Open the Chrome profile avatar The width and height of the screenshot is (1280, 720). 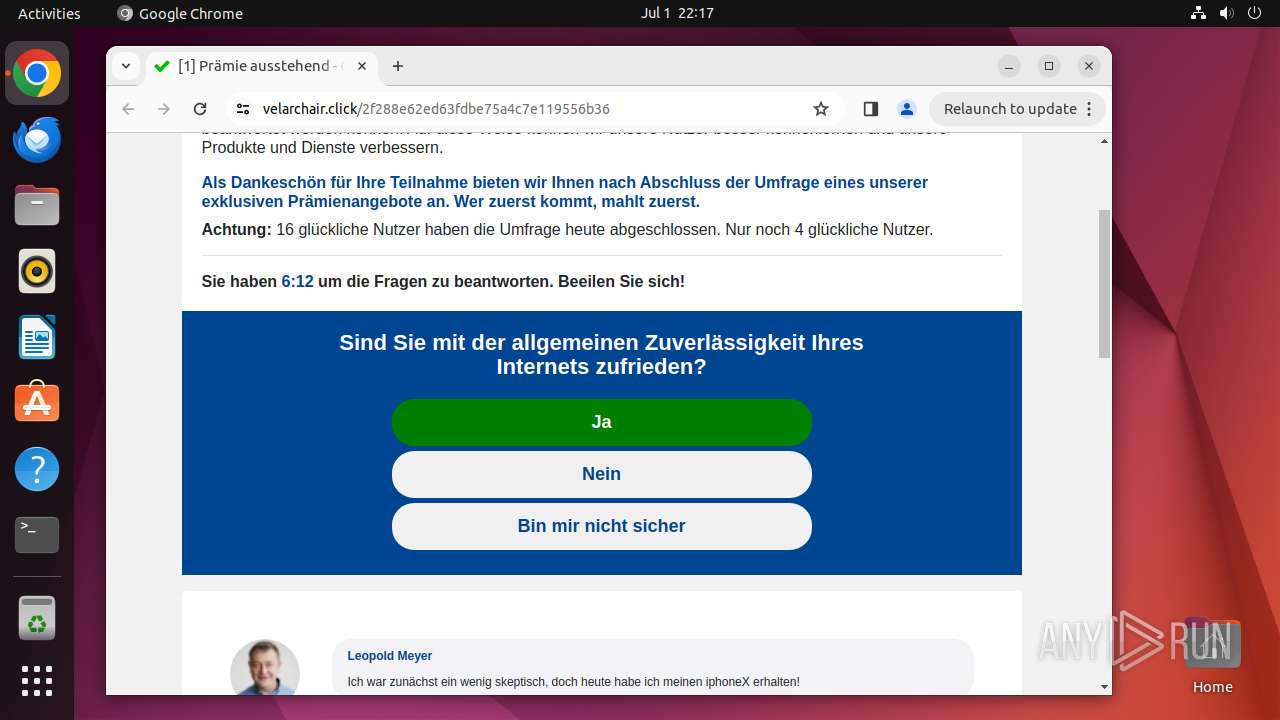pyautogui.click(x=906, y=109)
